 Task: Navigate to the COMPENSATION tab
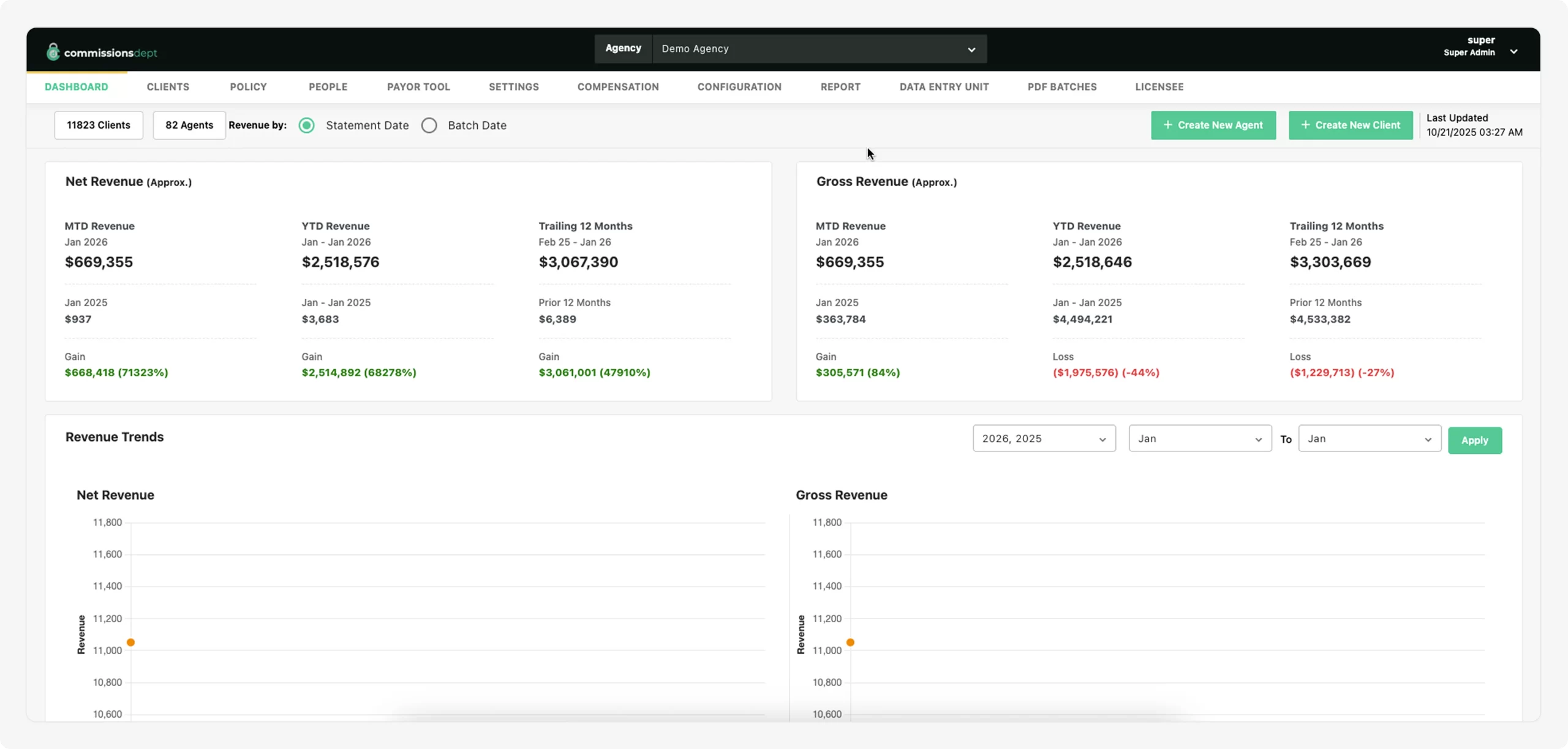click(618, 86)
